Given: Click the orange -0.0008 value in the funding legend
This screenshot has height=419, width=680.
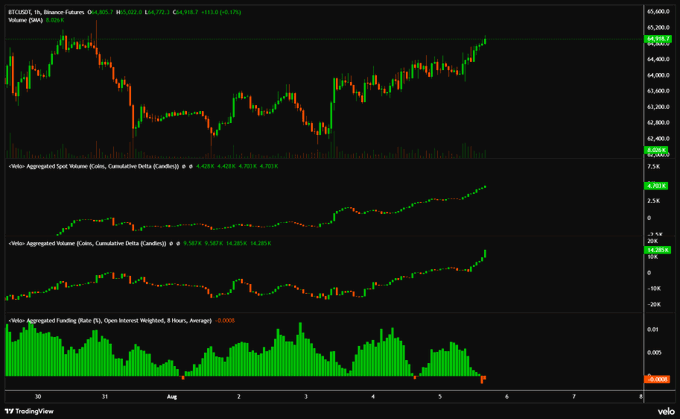Looking at the screenshot, I should [x=225, y=321].
